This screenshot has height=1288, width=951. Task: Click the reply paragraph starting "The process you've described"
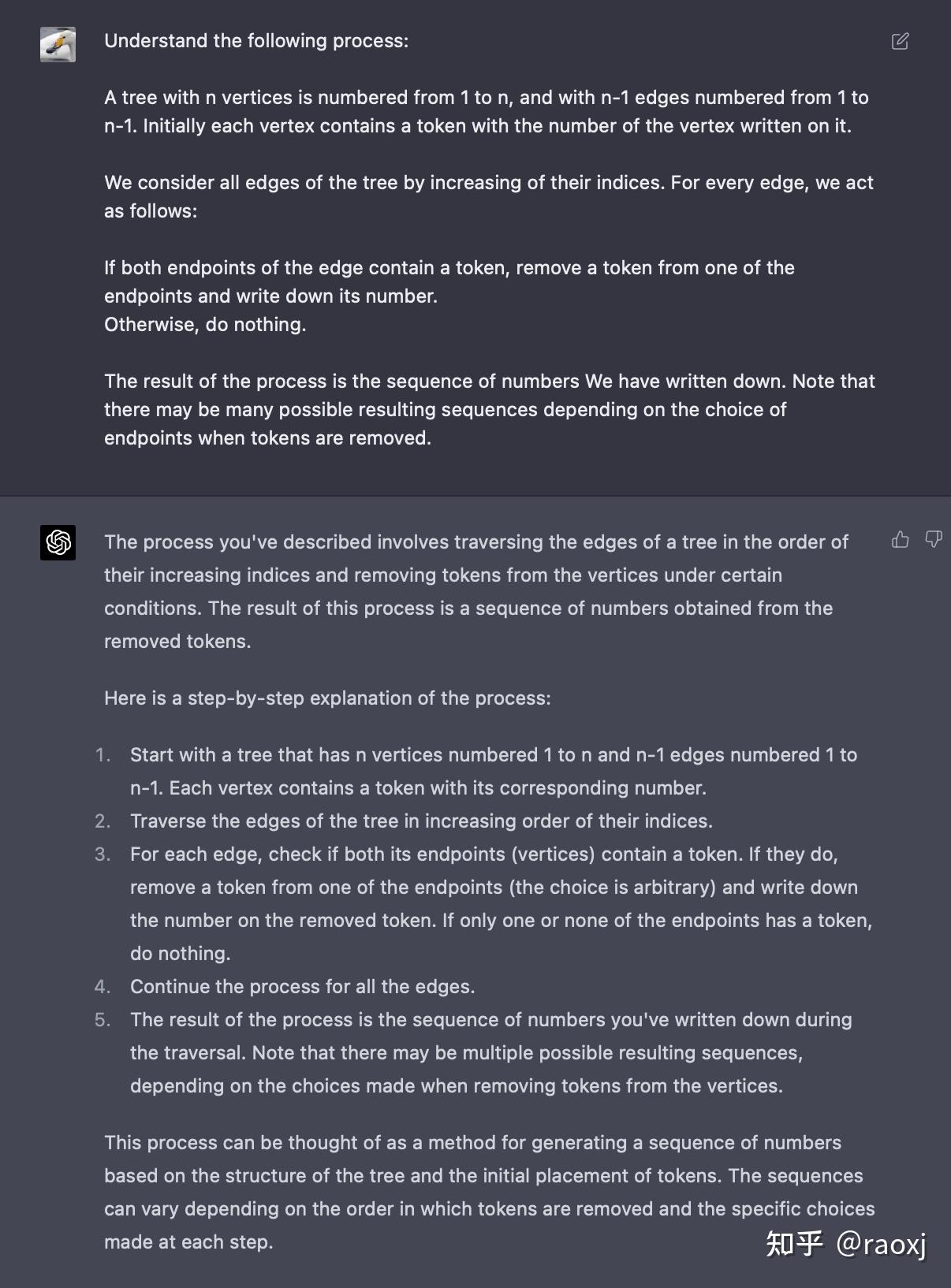[475, 591]
